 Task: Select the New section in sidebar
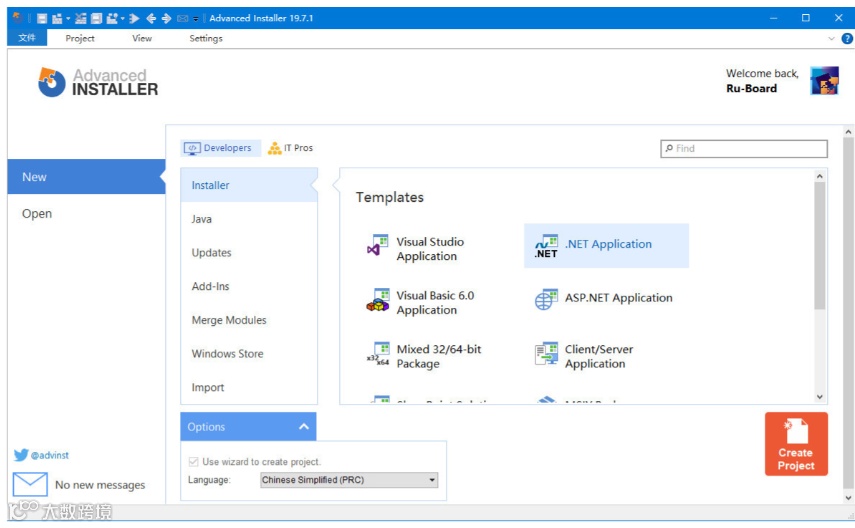86,177
